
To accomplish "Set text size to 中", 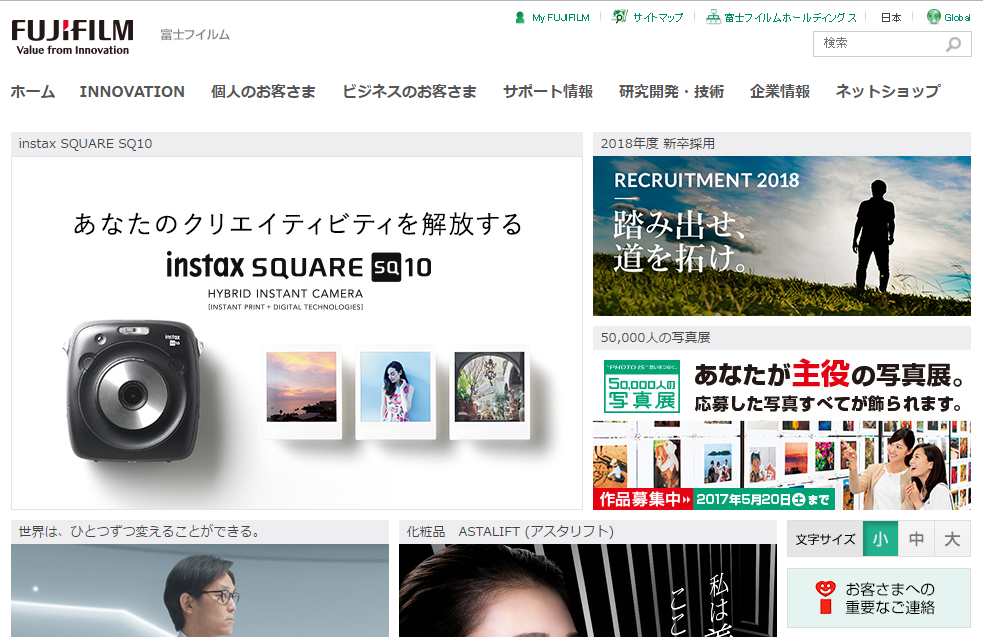I will [916, 539].
